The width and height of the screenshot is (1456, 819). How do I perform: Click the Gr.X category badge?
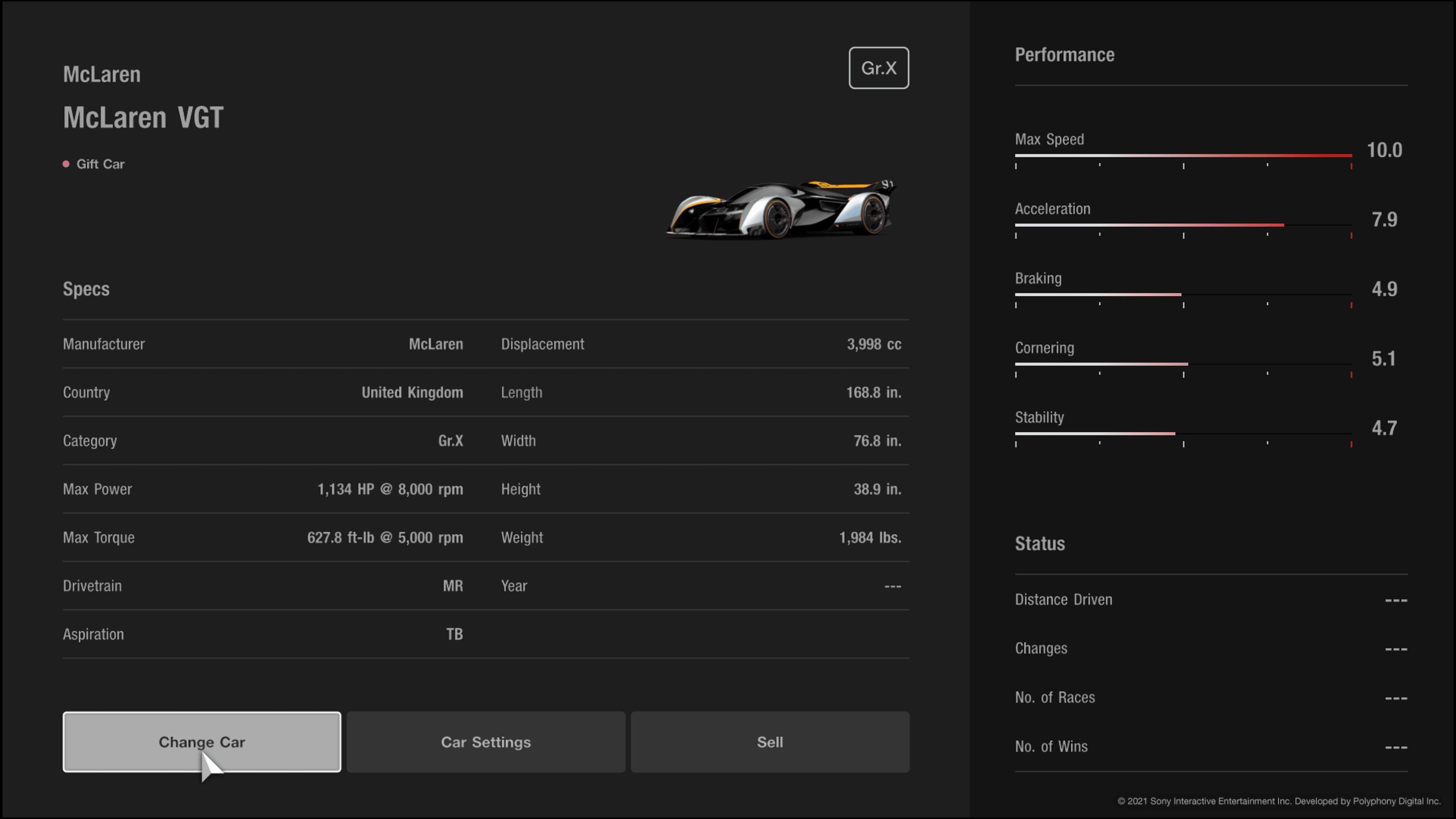(879, 68)
